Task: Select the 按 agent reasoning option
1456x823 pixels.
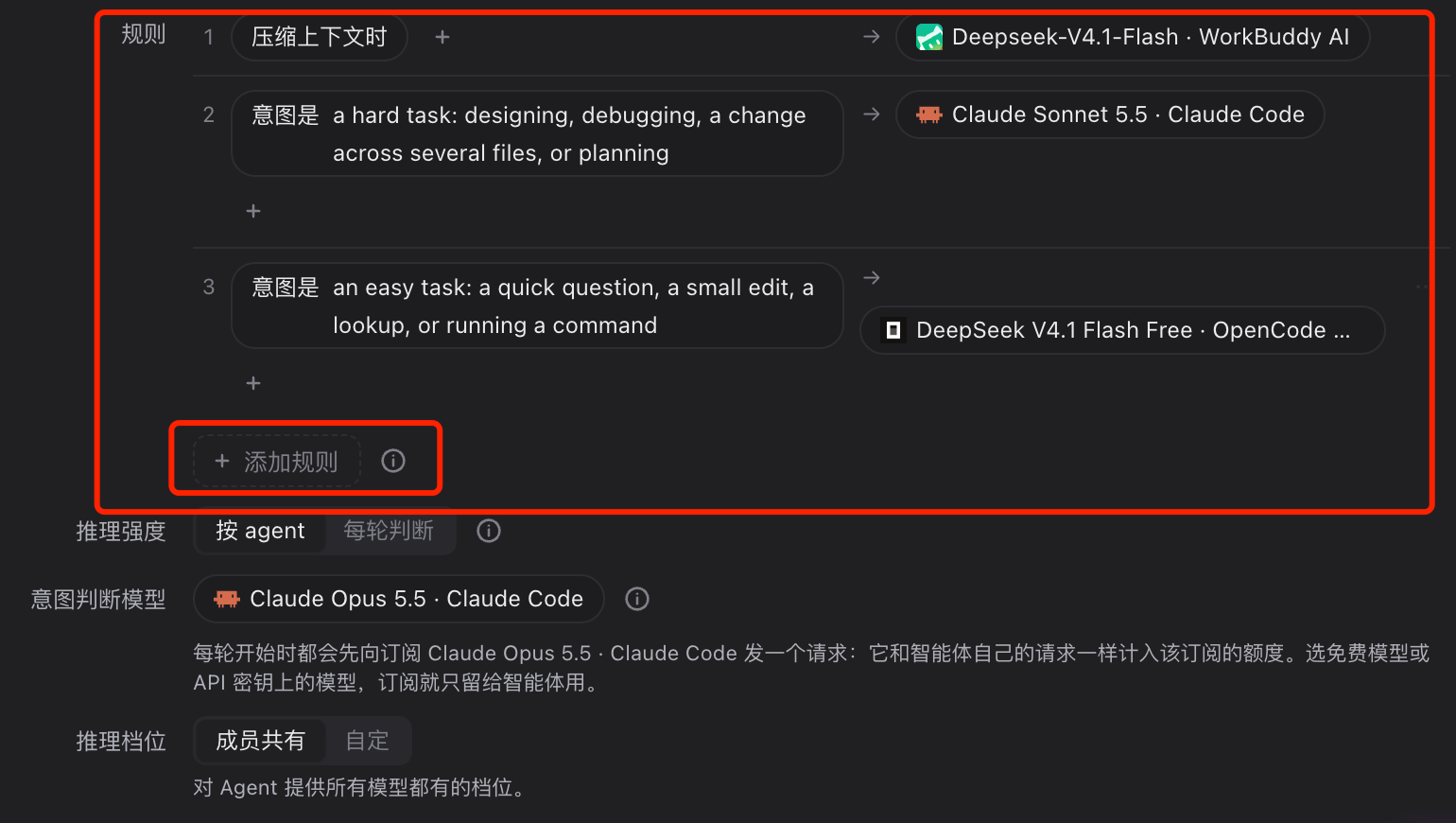Action: [260, 531]
